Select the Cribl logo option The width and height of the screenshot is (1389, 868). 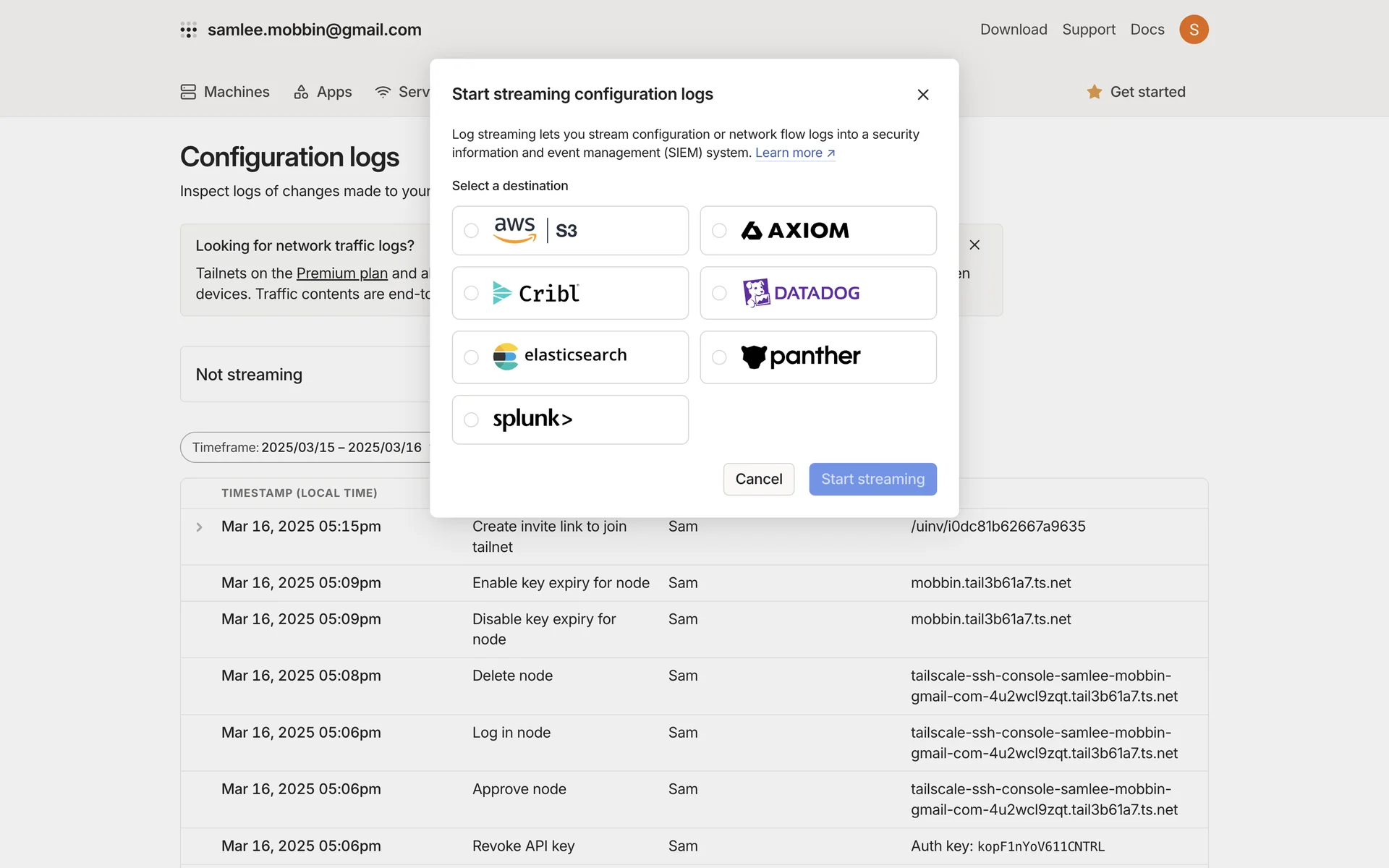point(536,293)
